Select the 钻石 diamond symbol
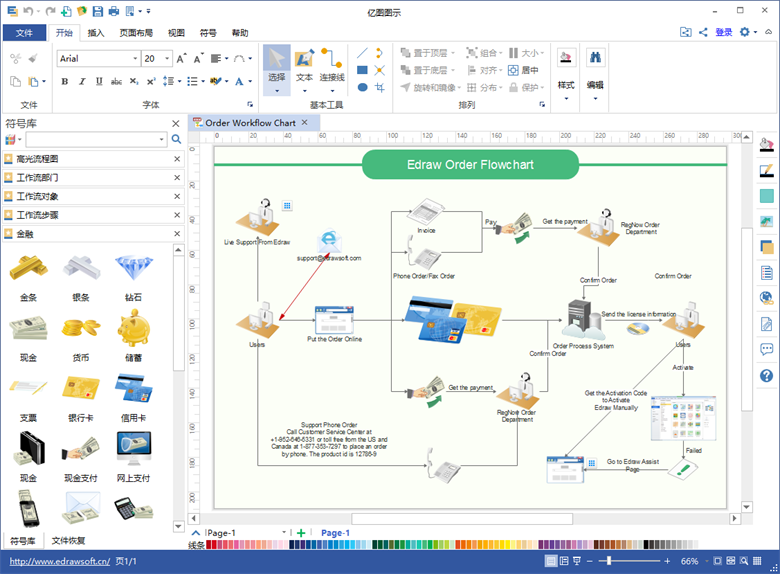Screen dimensions: 780x574 (133, 278)
